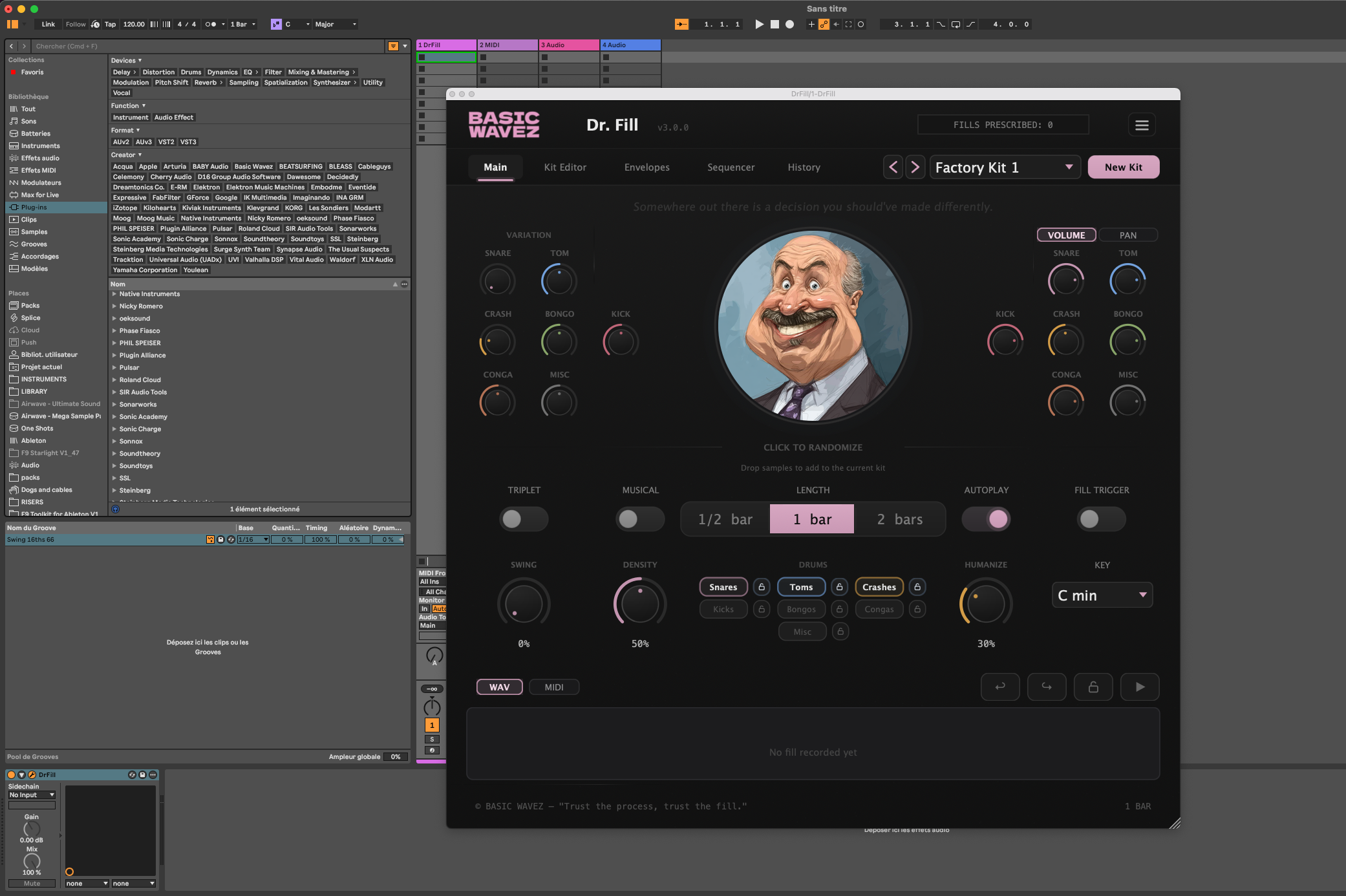Open Dr. Fill hamburger menu
The height and width of the screenshot is (896, 1346).
1142,125
